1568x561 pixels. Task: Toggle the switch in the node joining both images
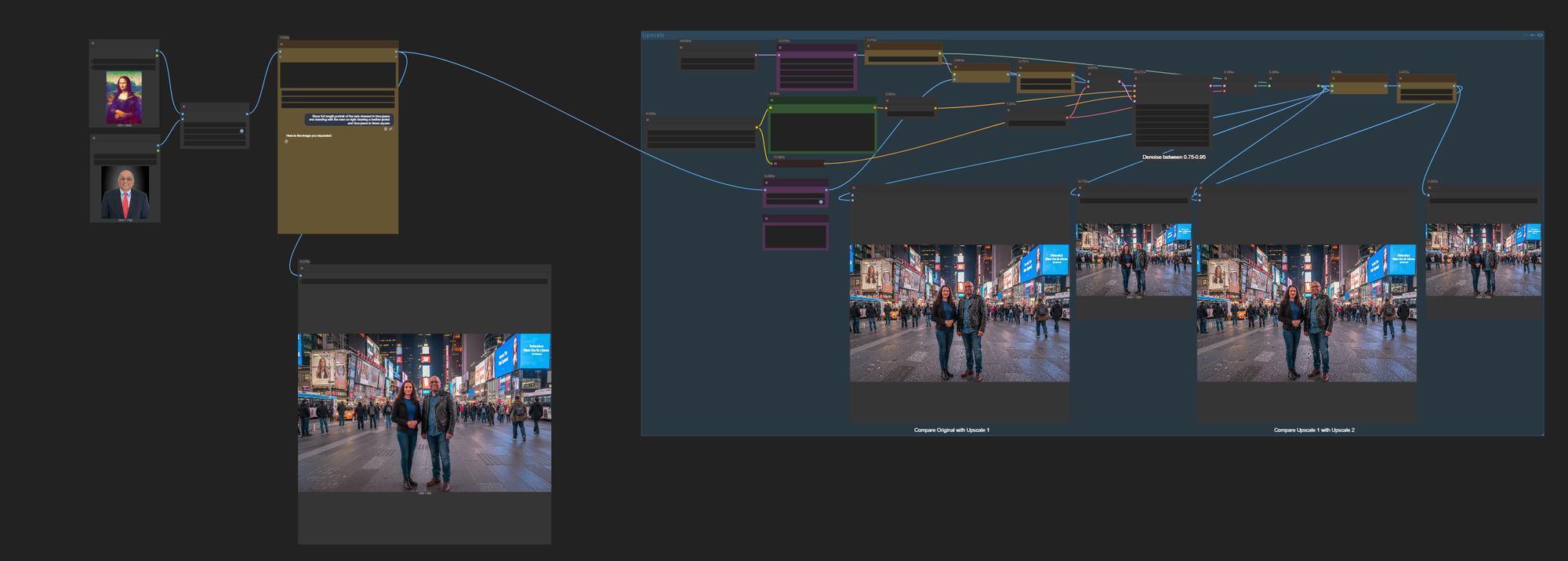coord(241,131)
